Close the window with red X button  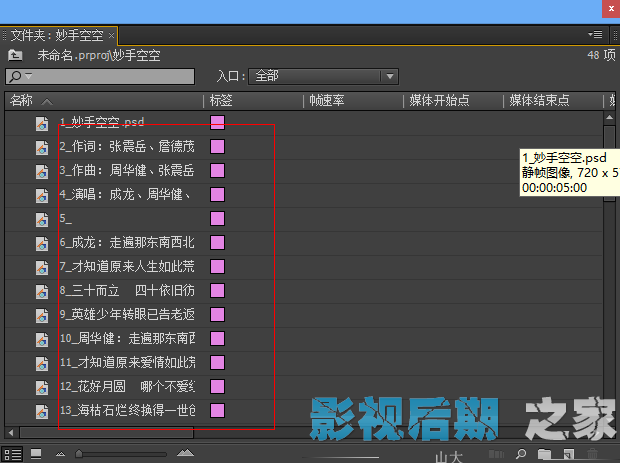pos(611,8)
